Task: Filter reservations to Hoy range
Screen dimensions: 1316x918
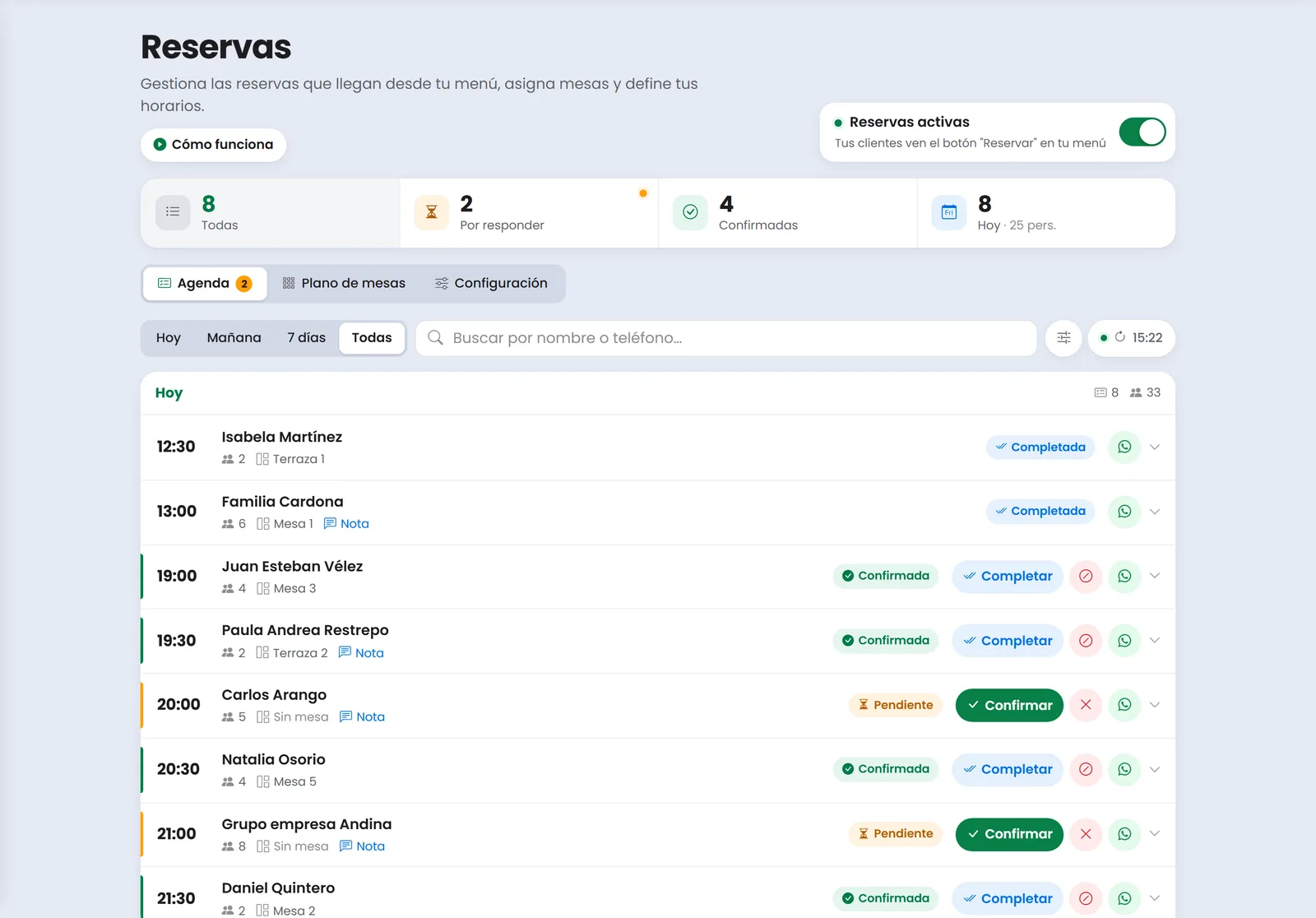Action: (169, 338)
